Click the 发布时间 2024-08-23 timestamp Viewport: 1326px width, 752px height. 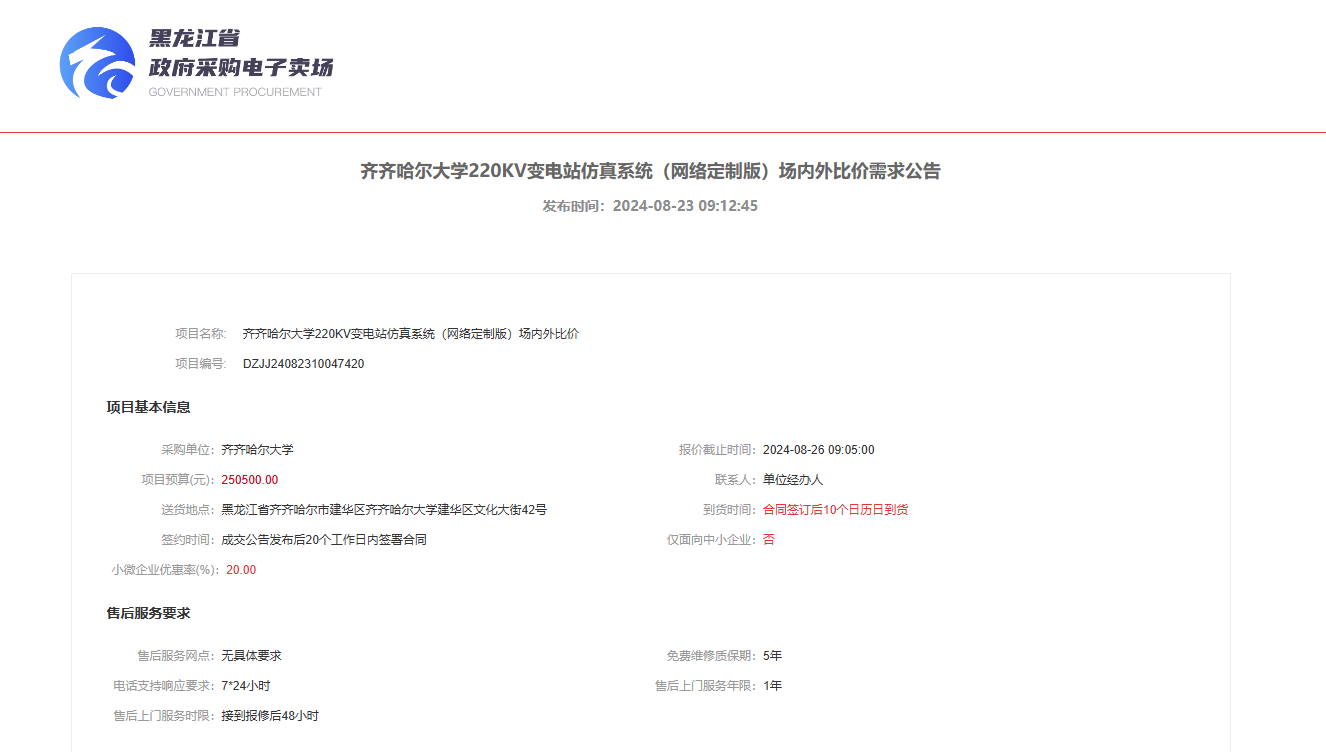[x=650, y=206]
